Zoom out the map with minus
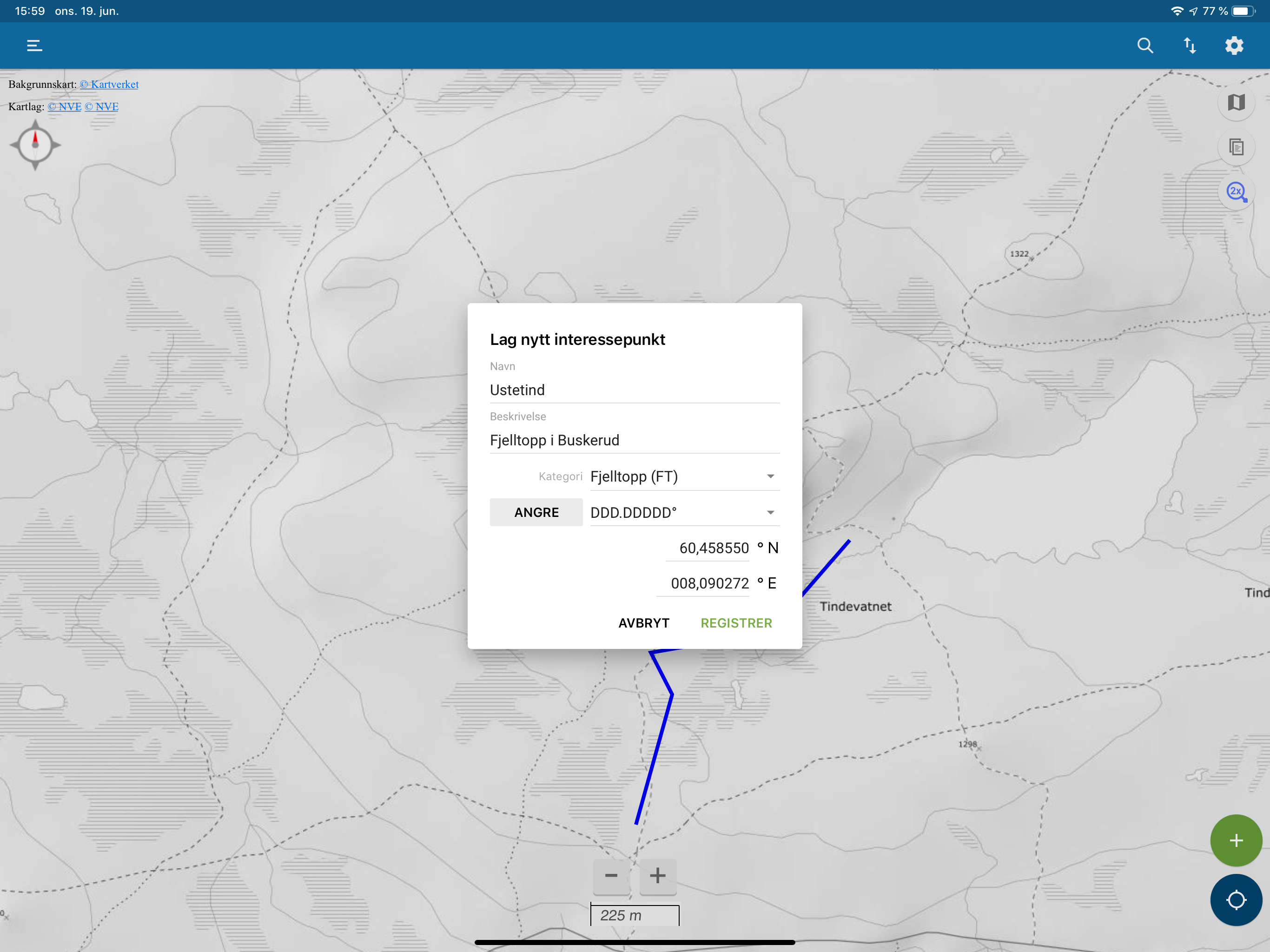The width and height of the screenshot is (1270, 952). [611, 876]
